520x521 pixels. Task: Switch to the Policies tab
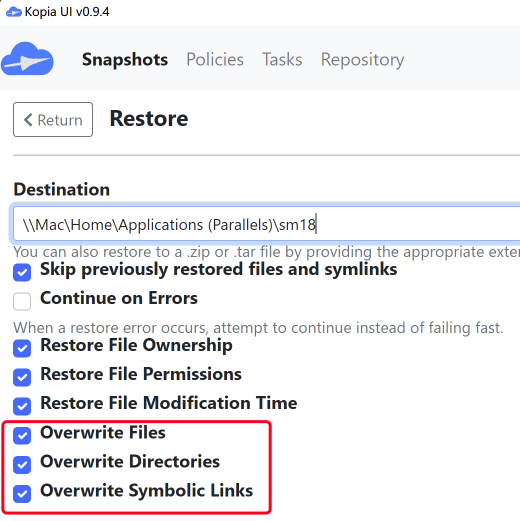(x=215, y=60)
